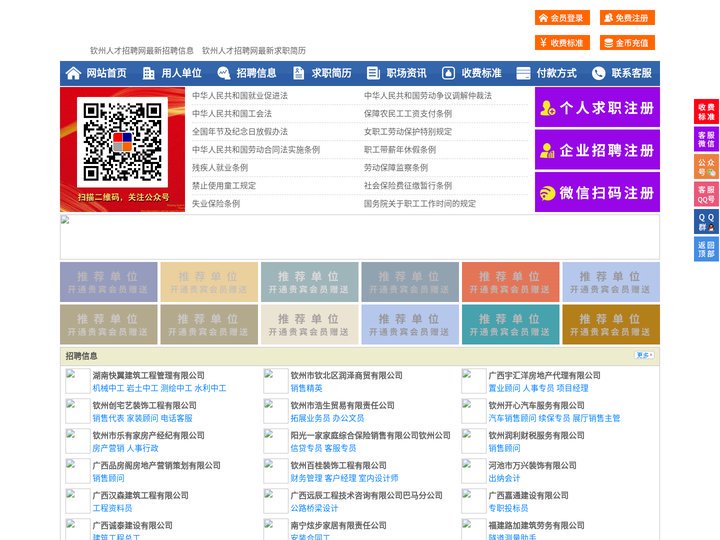Open 南宁炫步家居有限责任公司 link
Image resolution: width=720 pixels, height=540 pixels.
(x=338, y=525)
